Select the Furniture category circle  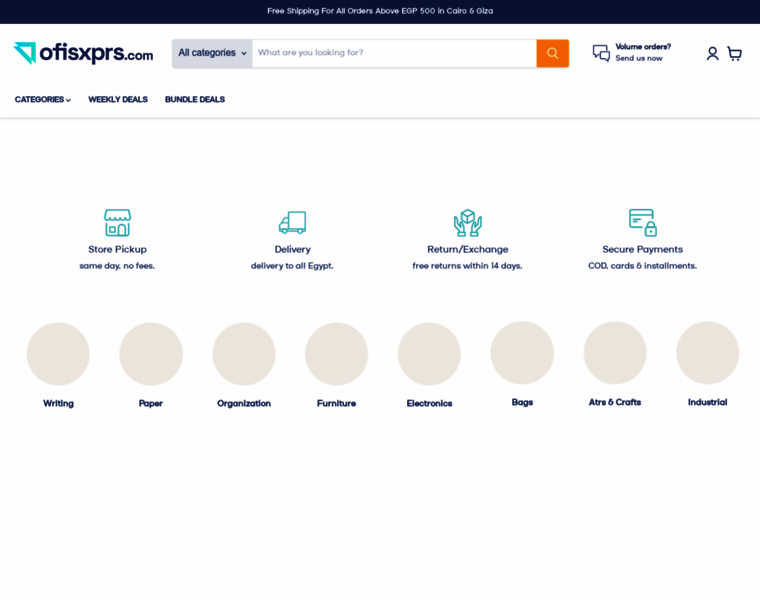click(336, 354)
